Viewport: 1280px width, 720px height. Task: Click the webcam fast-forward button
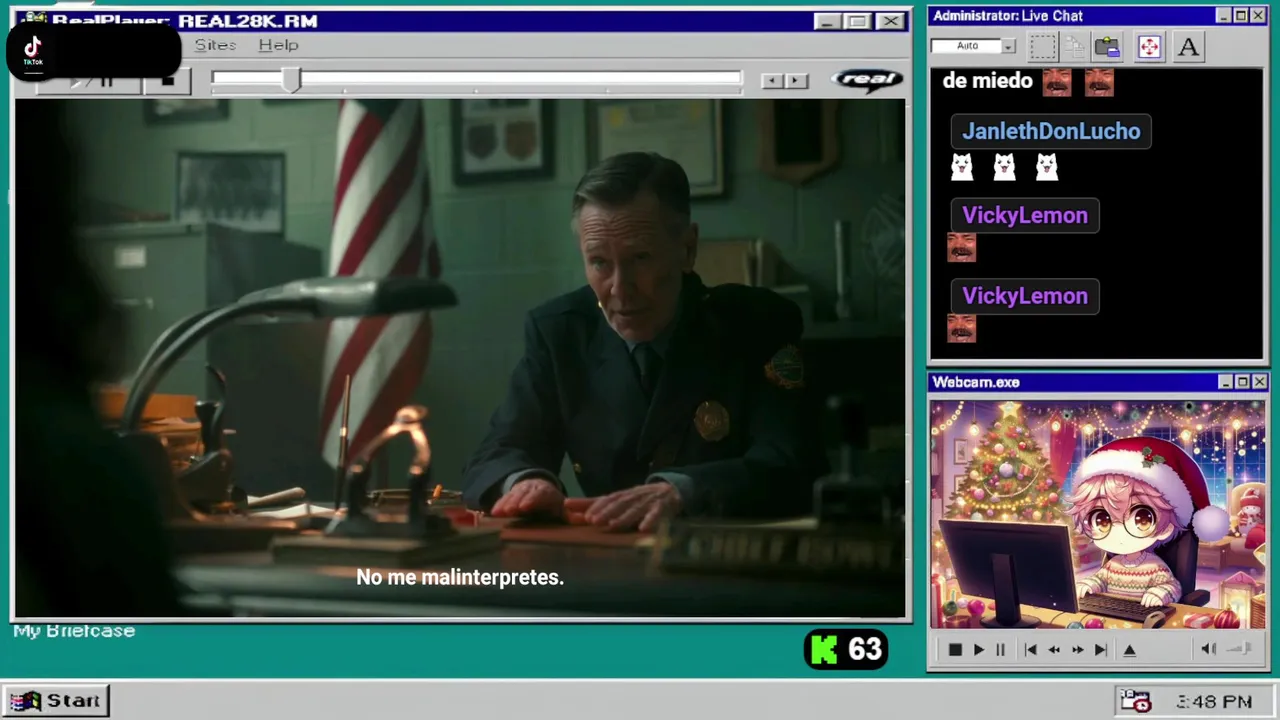pyautogui.click(x=1077, y=650)
